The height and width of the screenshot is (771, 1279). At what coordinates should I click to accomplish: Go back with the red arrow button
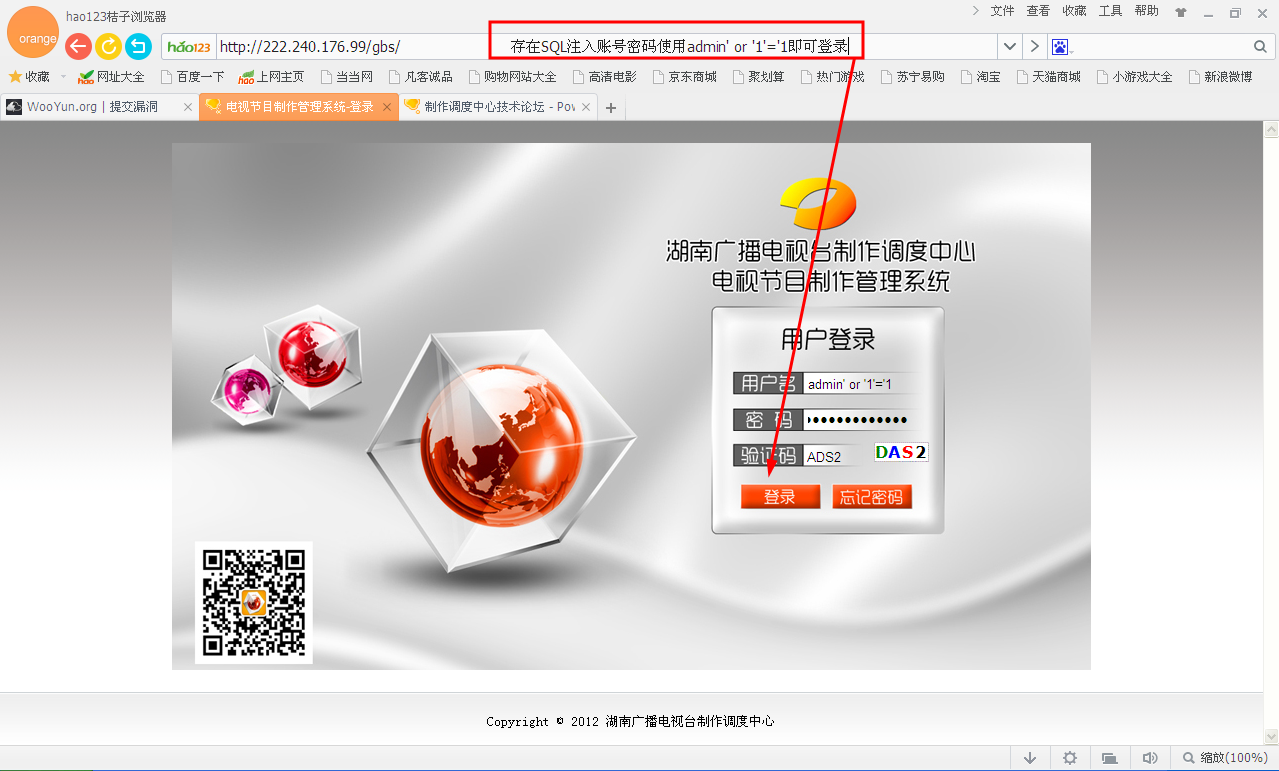pyautogui.click(x=78, y=46)
